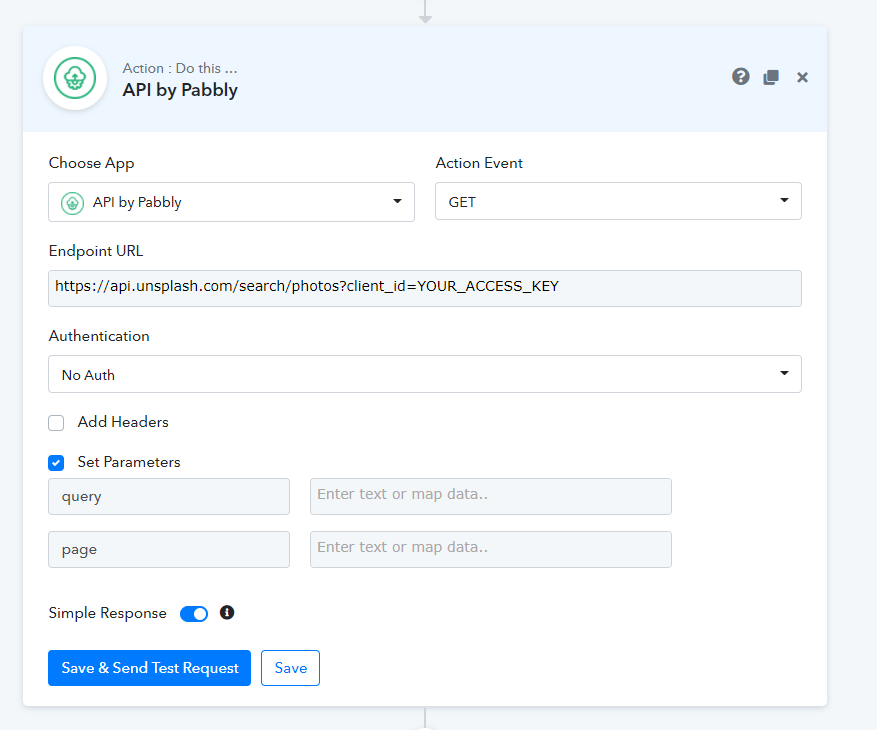The height and width of the screenshot is (730, 877).
Task: Click the value field for page parameter
Action: pos(491,549)
